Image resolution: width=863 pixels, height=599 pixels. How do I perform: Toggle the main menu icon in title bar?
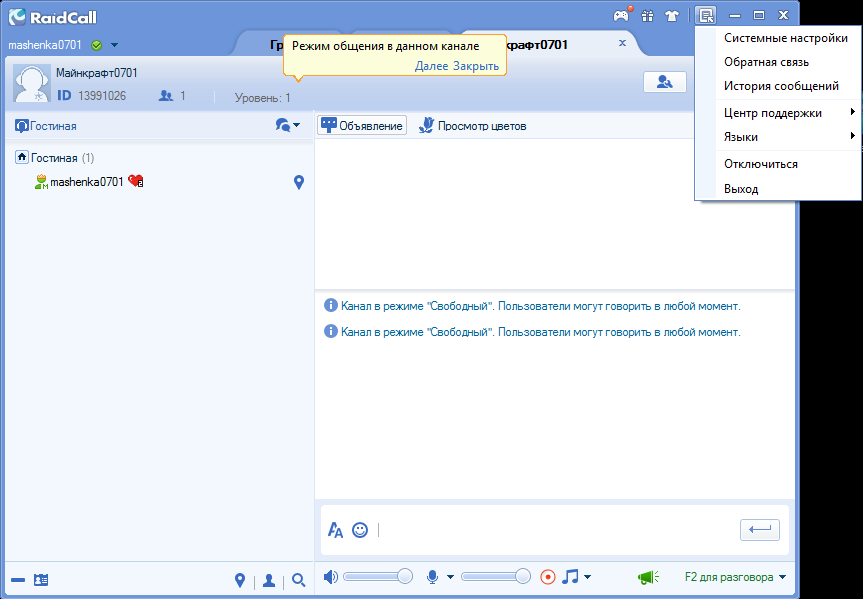[x=706, y=15]
